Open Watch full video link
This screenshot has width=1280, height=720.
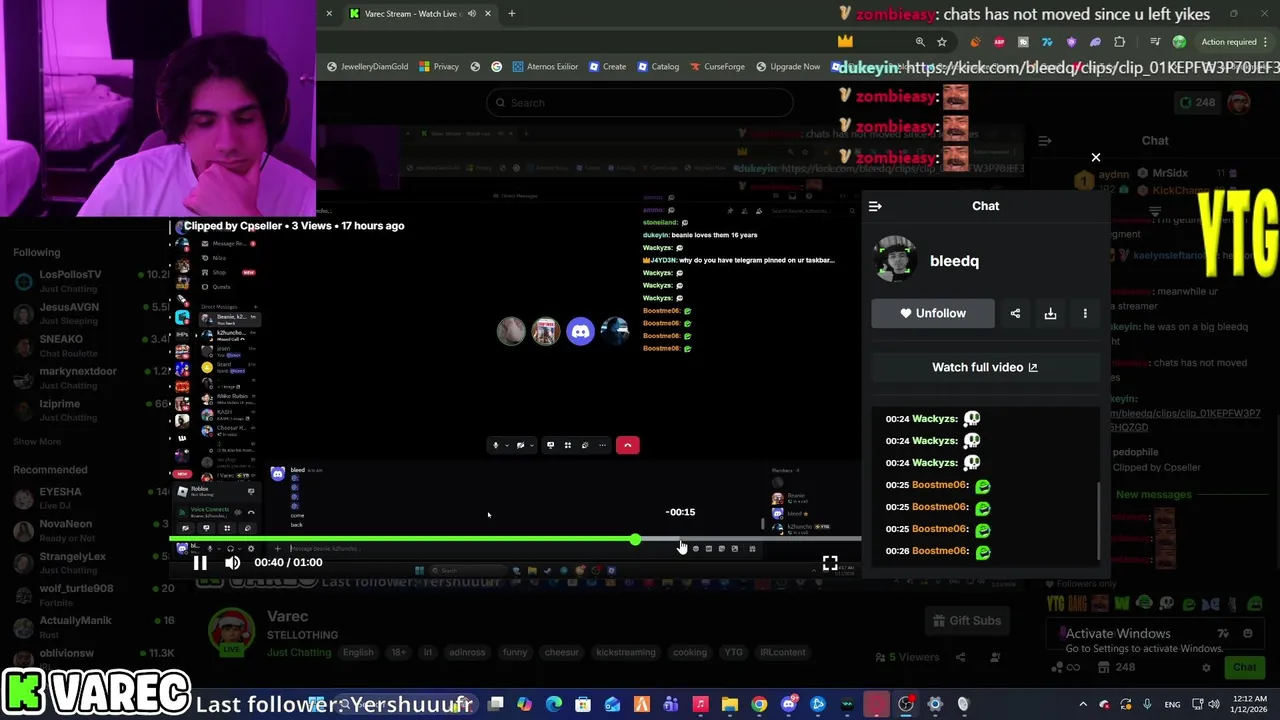[x=985, y=367]
